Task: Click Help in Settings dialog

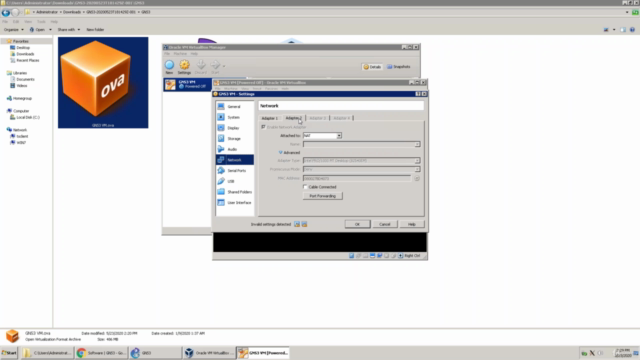Action: tap(411, 224)
